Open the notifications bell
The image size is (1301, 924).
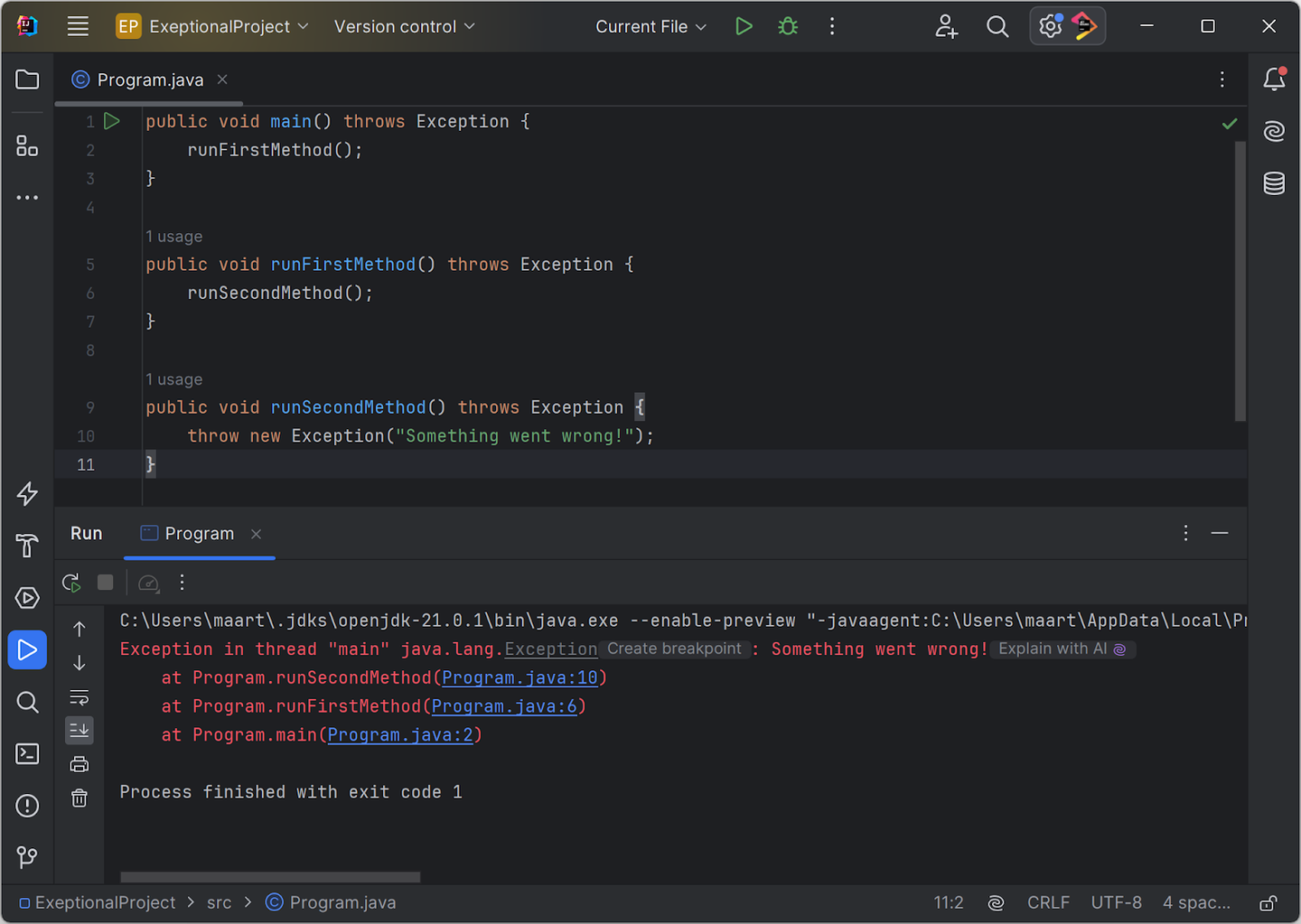(x=1274, y=79)
